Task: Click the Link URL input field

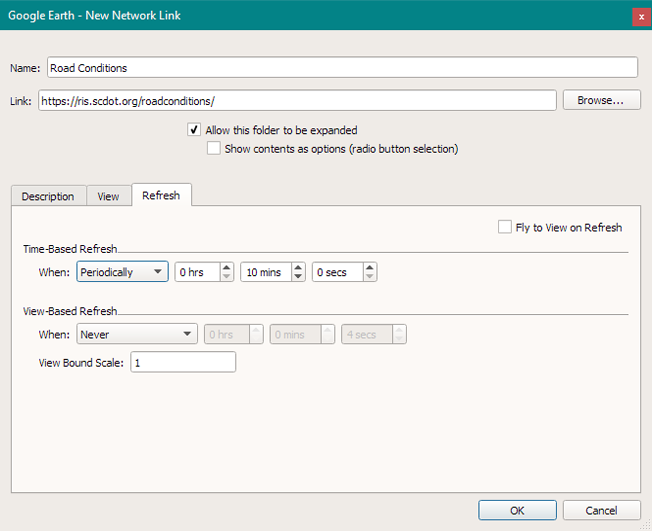Action: pos(297,101)
